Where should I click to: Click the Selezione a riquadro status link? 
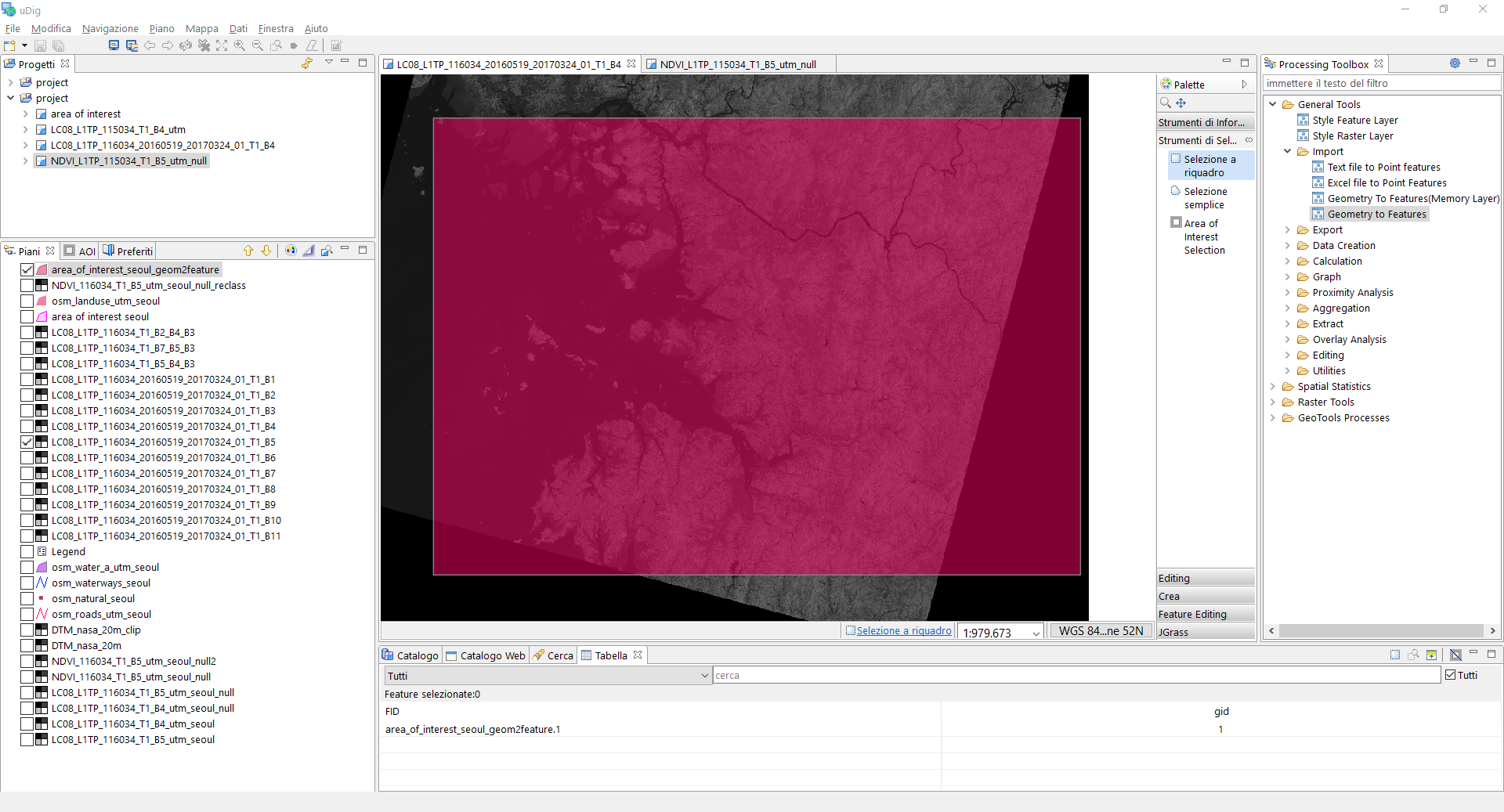pos(903,631)
